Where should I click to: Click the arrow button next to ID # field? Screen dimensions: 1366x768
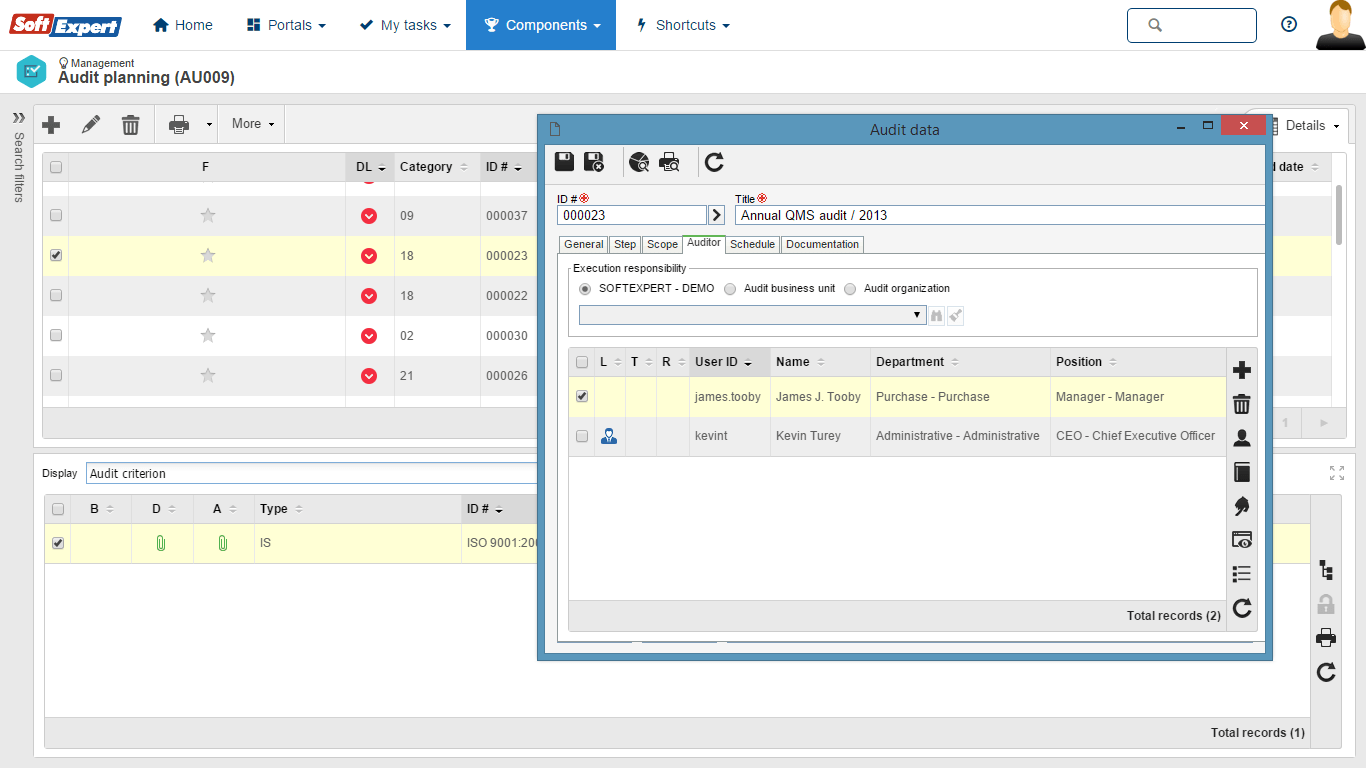point(717,215)
